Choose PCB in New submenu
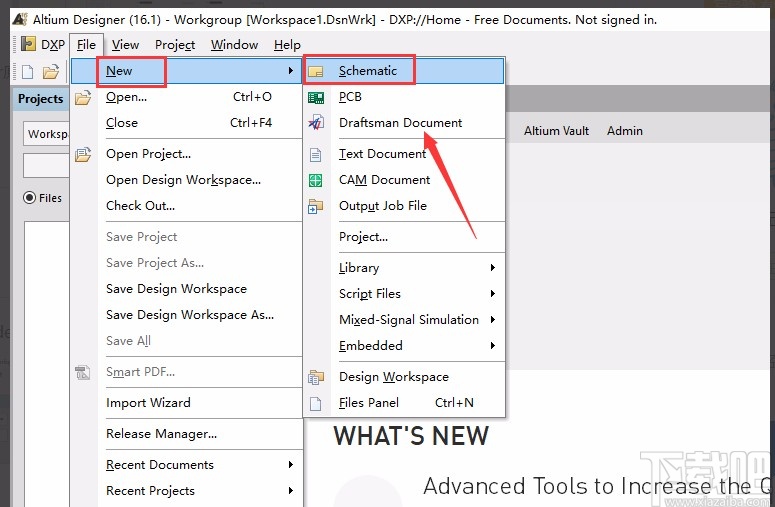 pyautogui.click(x=404, y=97)
